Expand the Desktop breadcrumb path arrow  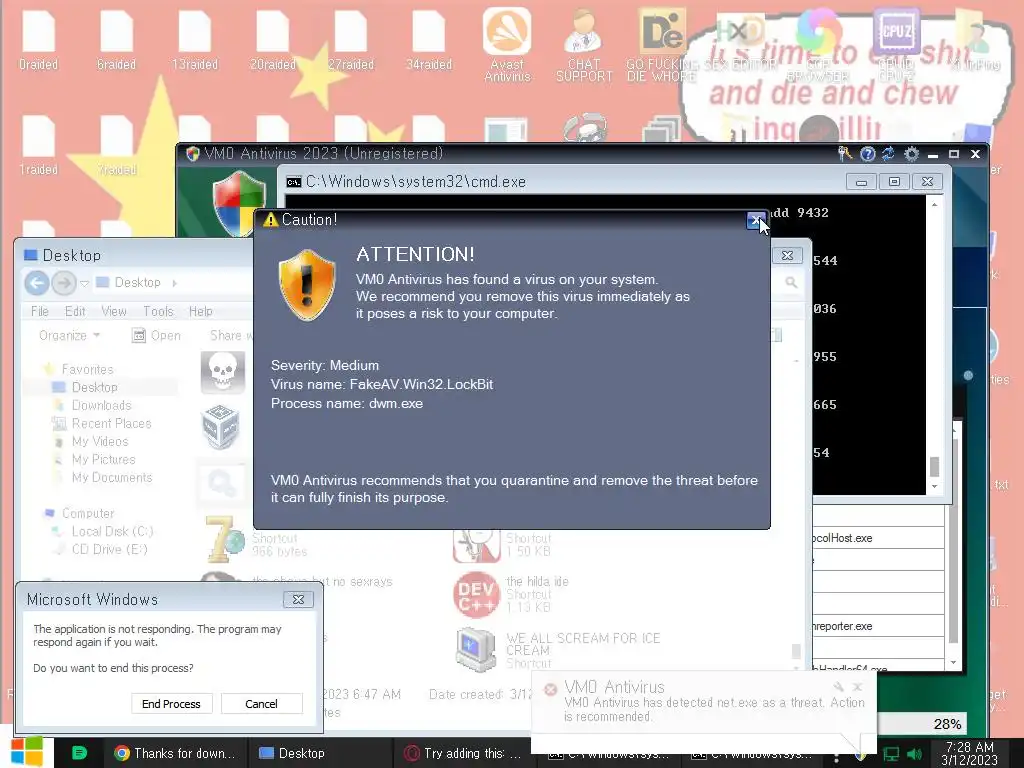tap(174, 283)
